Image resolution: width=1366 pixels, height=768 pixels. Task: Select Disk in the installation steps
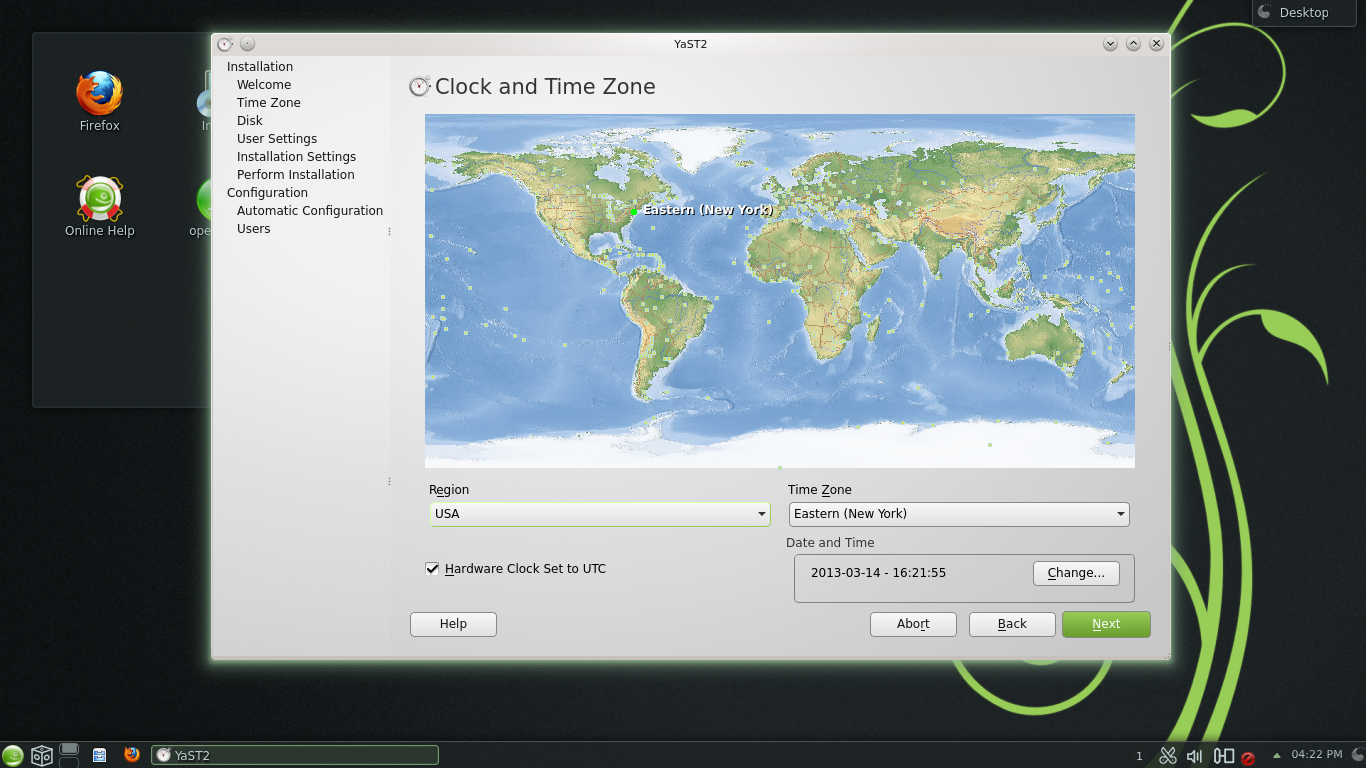[x=250, y=121]
